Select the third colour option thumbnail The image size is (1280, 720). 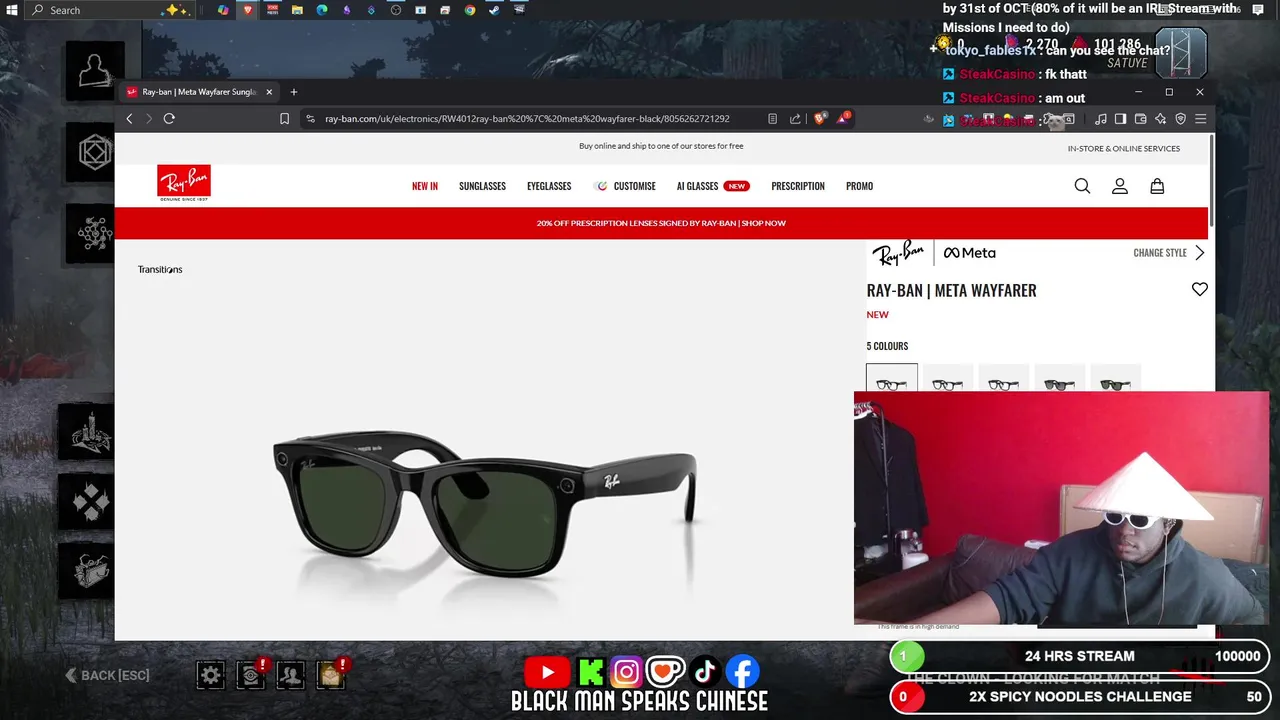tap(1003, 378)
